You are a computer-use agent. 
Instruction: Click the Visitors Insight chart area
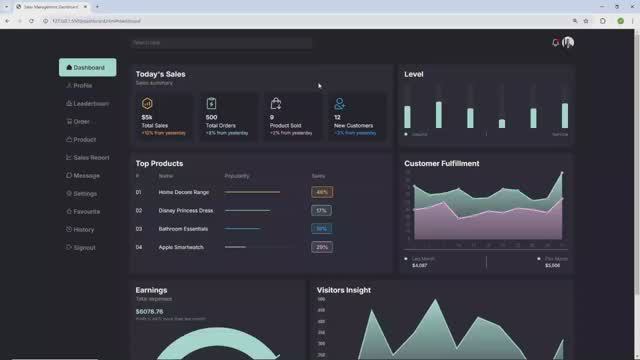click(441, 329)
